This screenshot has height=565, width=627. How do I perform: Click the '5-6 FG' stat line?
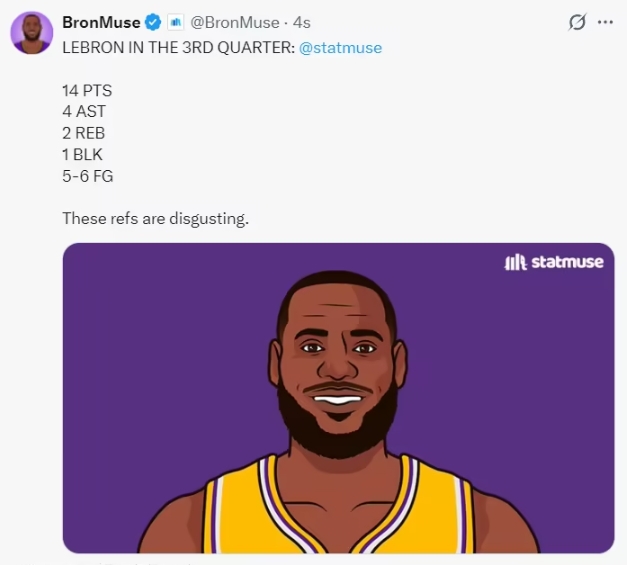(x=88, y=176)
